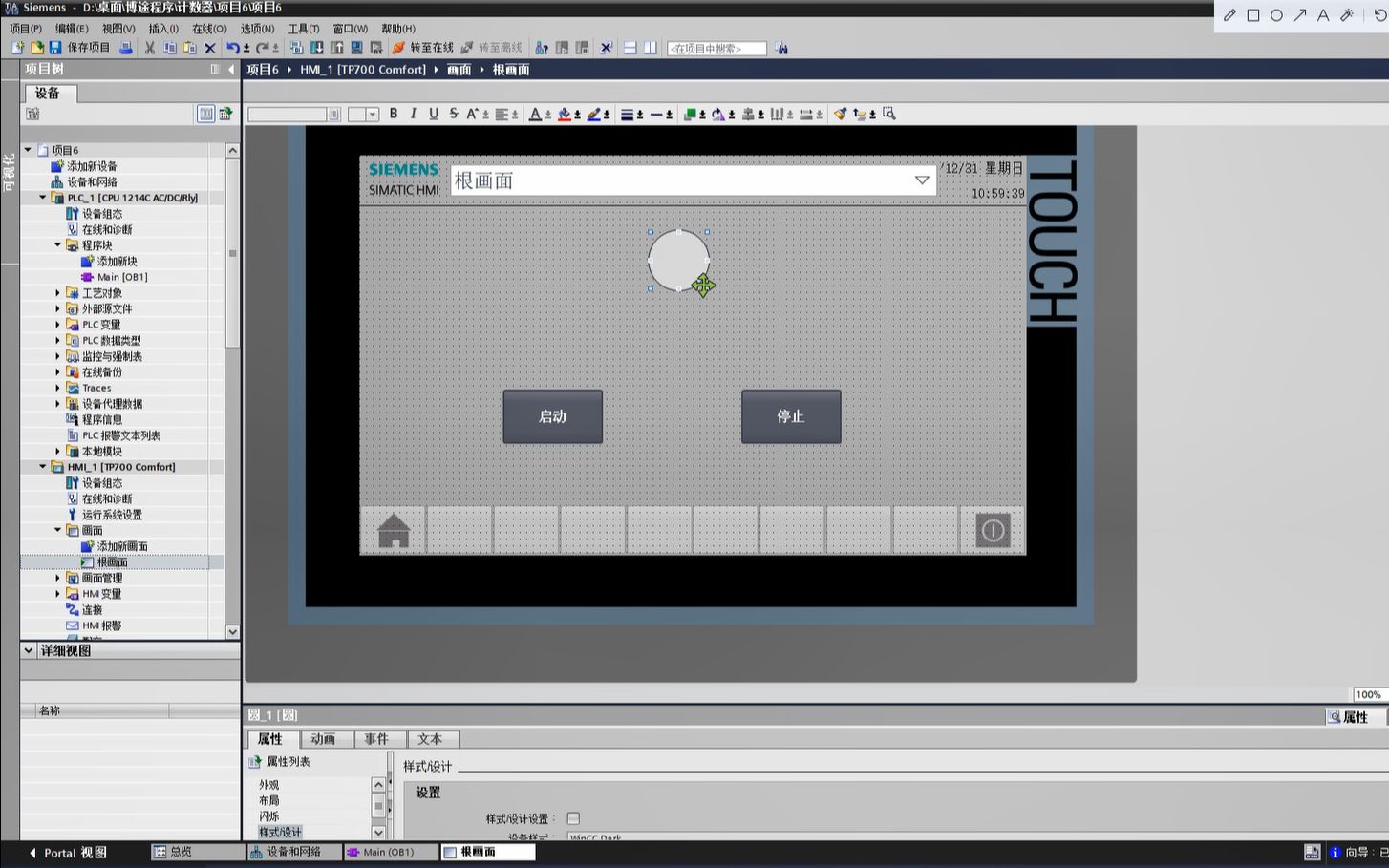Open the font color picker

[x=535, y=114]
